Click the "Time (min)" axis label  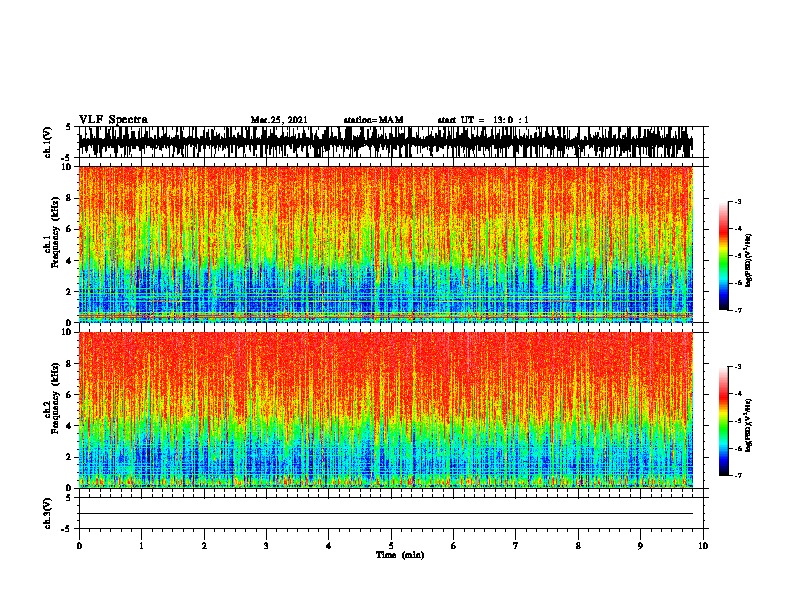(x=400, y=555)
